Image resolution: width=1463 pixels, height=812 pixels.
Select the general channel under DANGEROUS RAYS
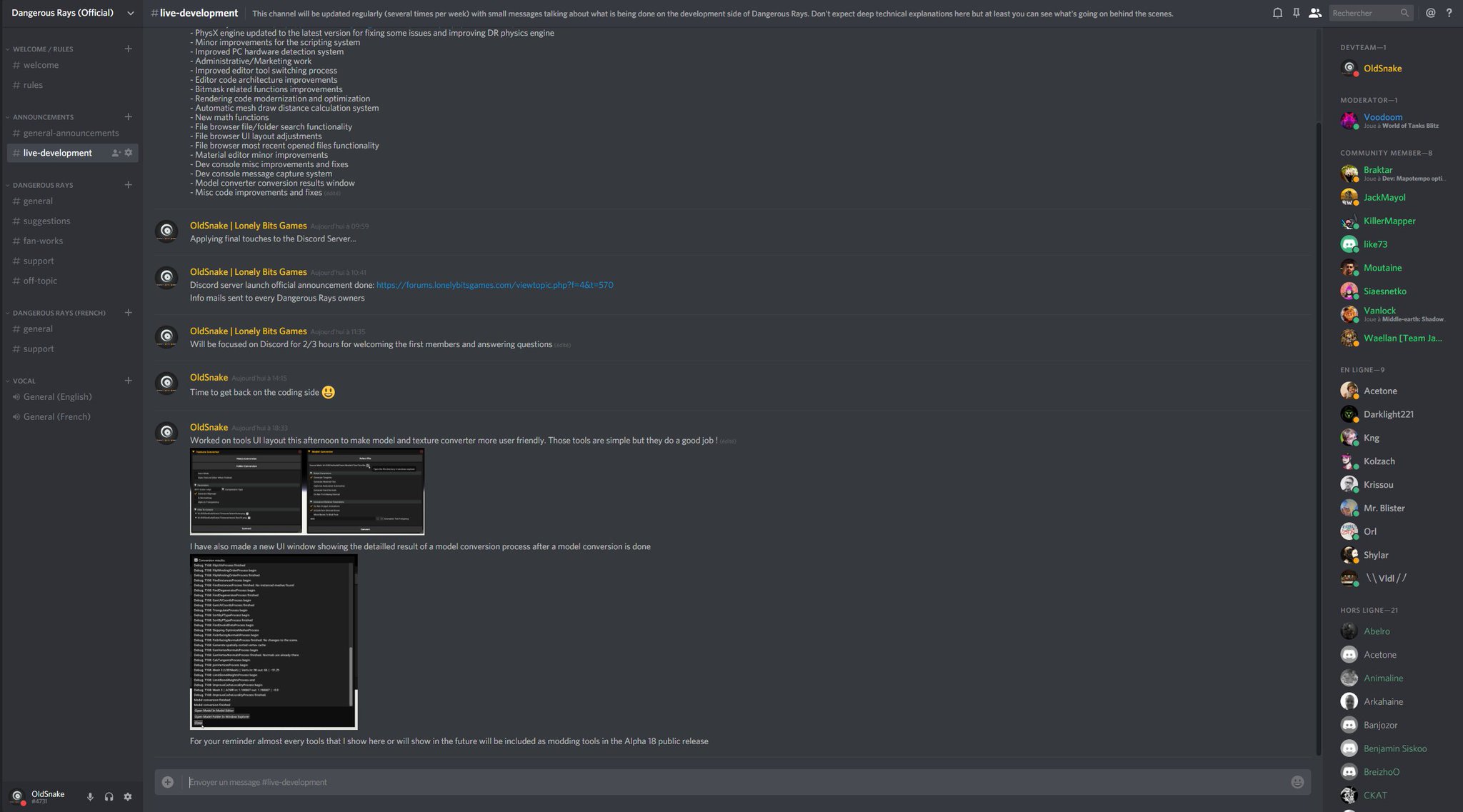point(37,201)
